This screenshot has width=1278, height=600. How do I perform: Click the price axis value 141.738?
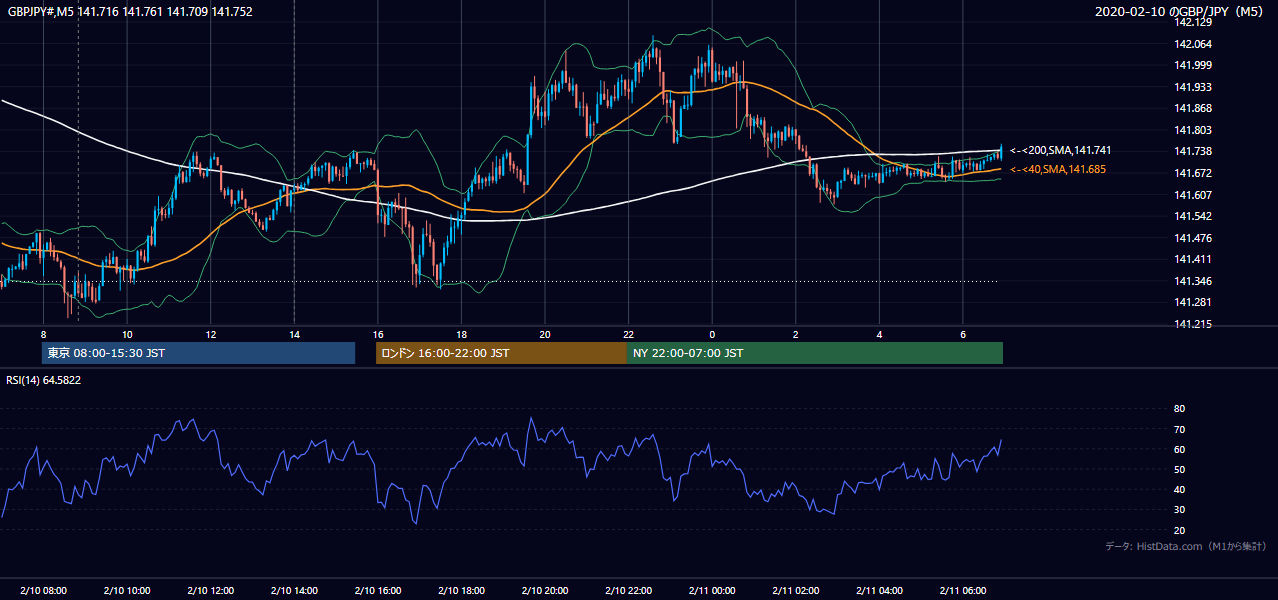coord(1193,151)
